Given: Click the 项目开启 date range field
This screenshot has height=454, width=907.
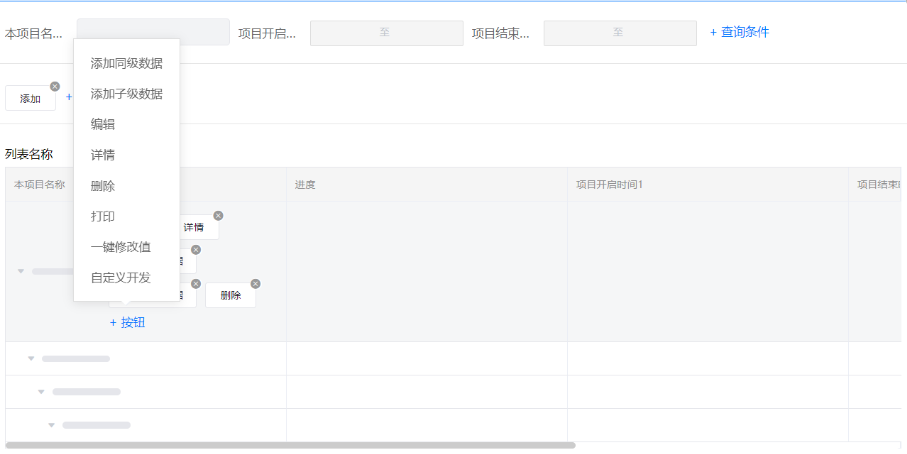Looking at the screenshot, I should pos(384,33).
